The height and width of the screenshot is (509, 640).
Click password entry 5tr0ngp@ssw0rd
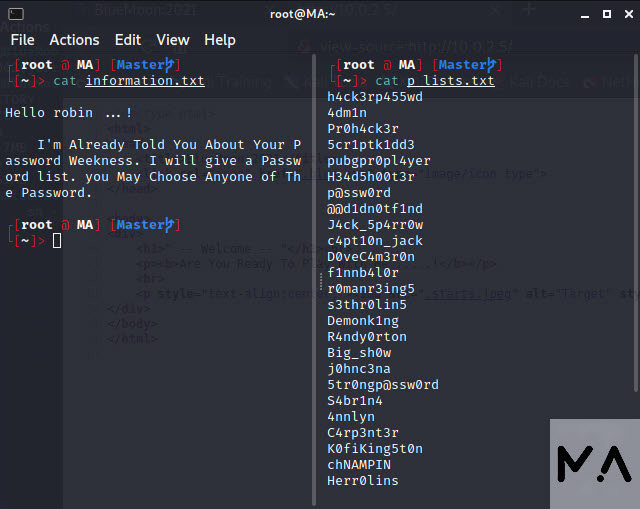[383, 385]
